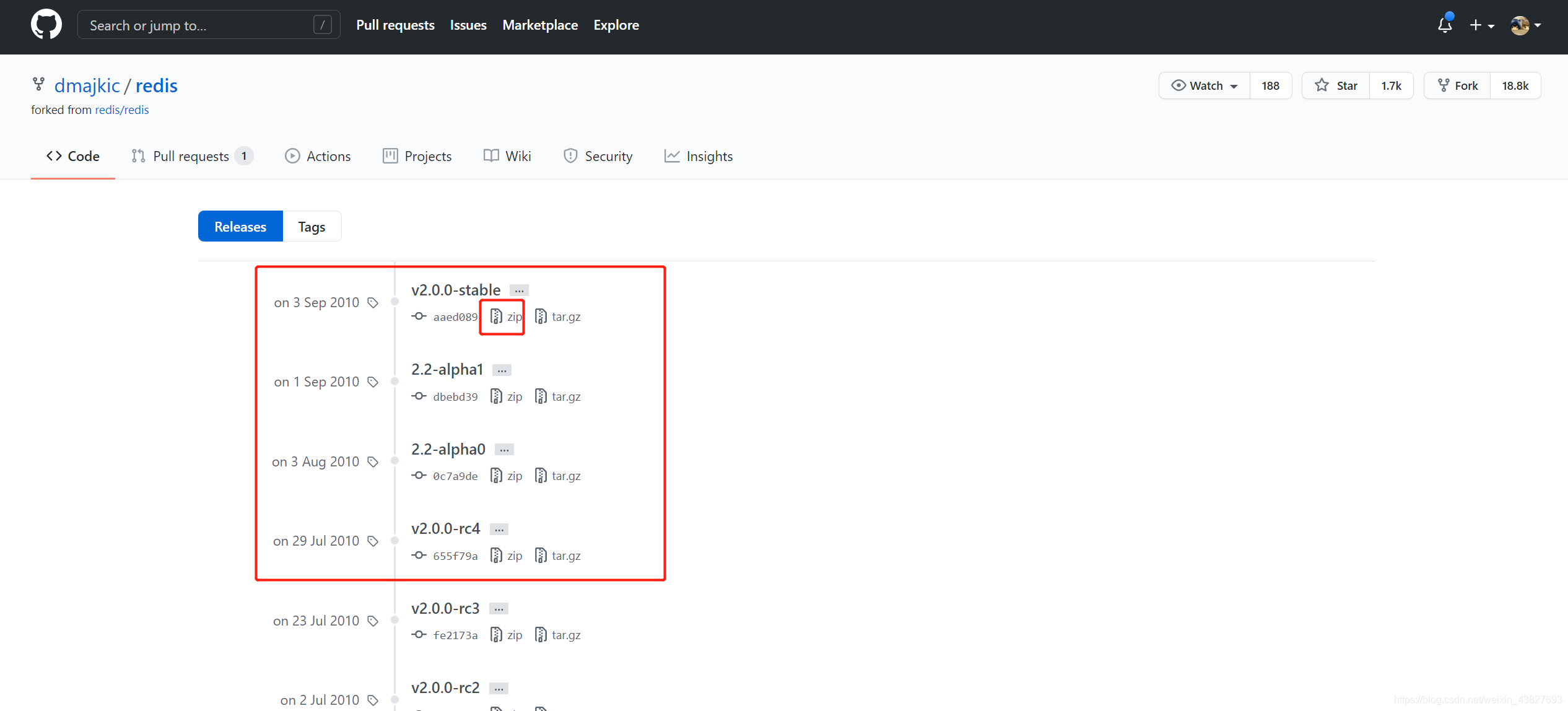The image size is (1568, 711).
Task: Star the repository
Action: pyautogui.click(x=1336, y=85)
